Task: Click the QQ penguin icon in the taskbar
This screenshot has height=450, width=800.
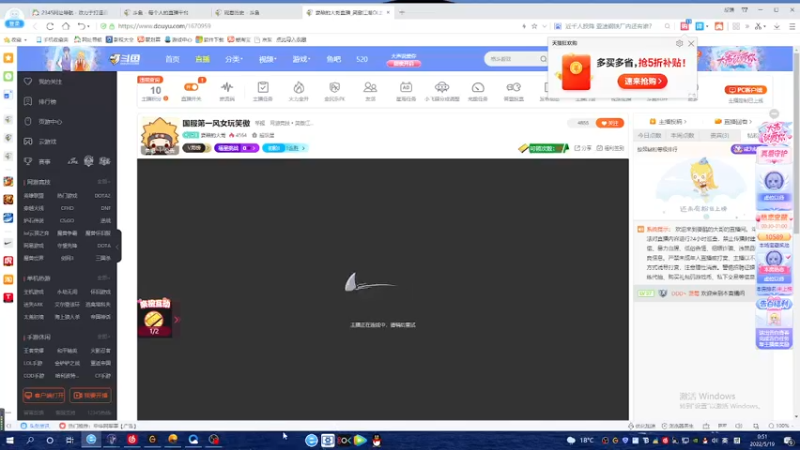Action: click(x=377, y=440)
